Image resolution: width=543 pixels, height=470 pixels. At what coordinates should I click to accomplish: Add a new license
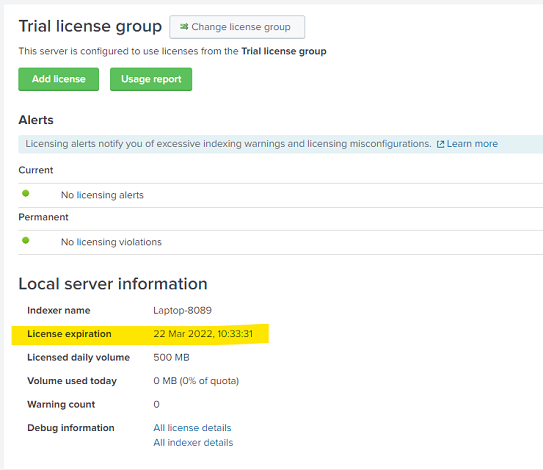click(x=59, y=79)
